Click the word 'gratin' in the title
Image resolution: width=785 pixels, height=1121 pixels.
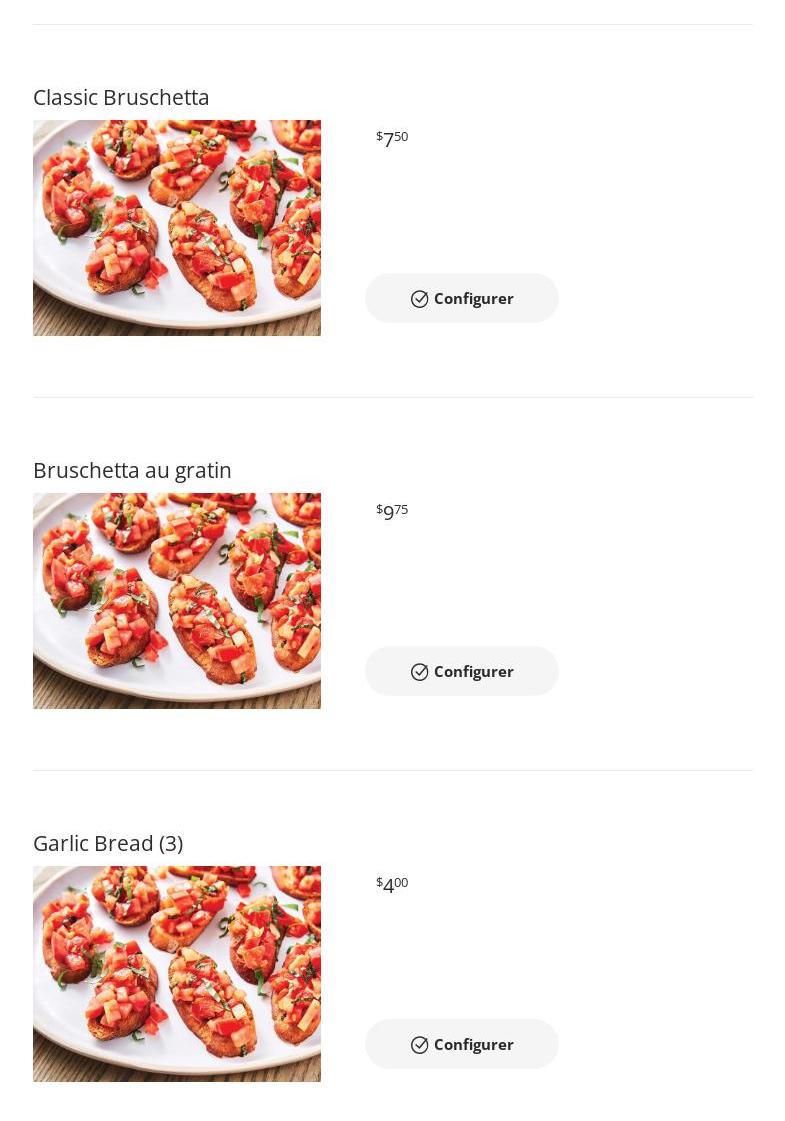[202, 471]
